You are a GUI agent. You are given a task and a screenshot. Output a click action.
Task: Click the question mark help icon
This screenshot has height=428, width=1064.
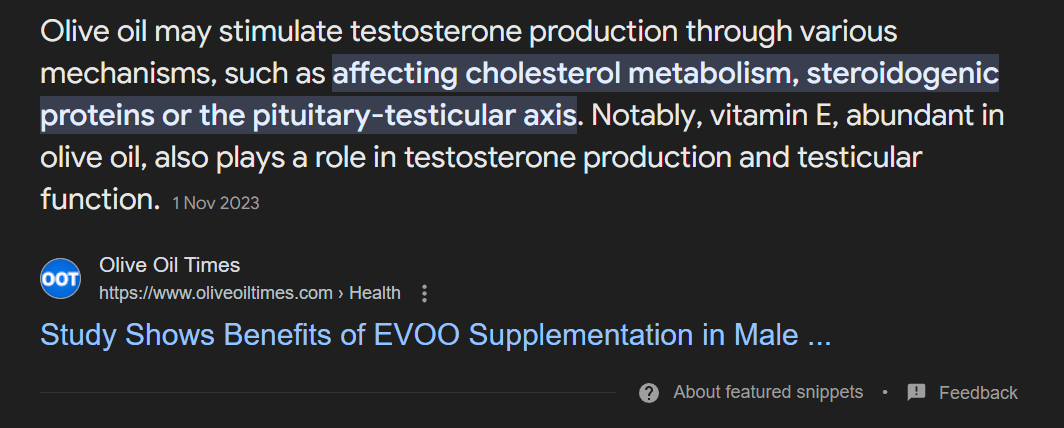pyautogui.click(x=649, y=392)
